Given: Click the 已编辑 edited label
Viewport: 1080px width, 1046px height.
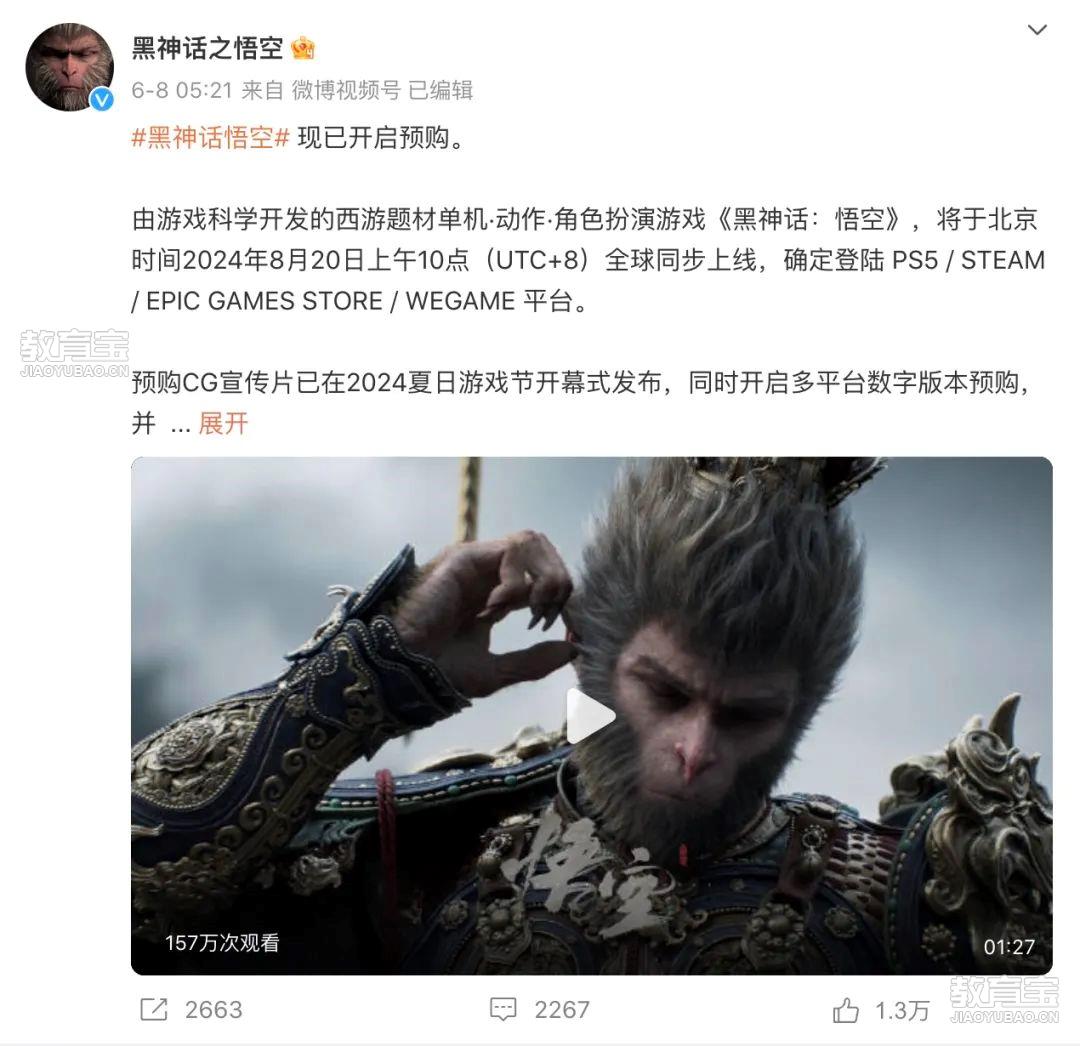Looking at the screenshot, I should pos(441,90).
